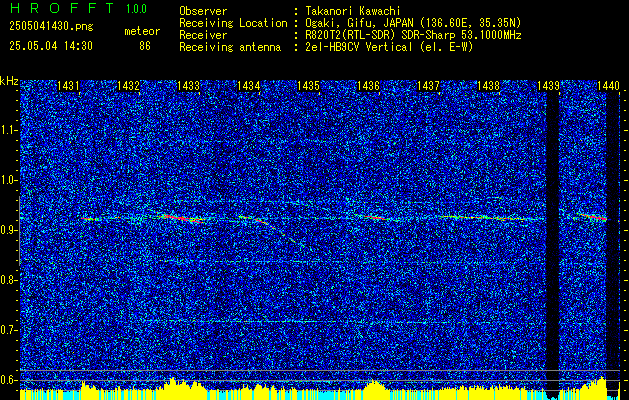Click frequency label 1.0 kHz
Image resolution: width=629 pixels, height=400 pixels.
pyautogui.click(x=7, y=180)
